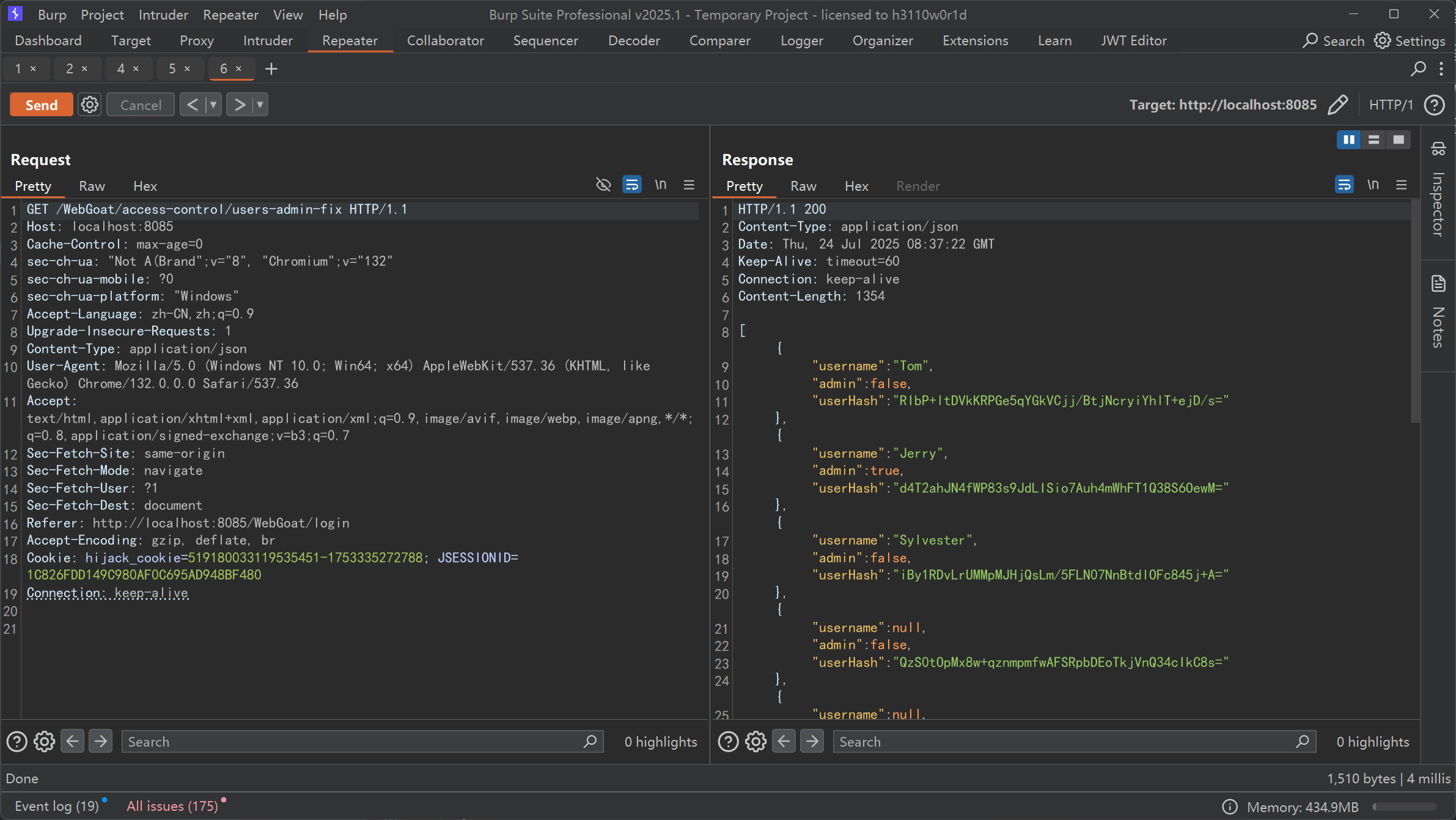Image resolution: width=1456 pixels, height=820 pixels.
Task: Switch to Repeater tab 4
Action: tap(121, 68)
